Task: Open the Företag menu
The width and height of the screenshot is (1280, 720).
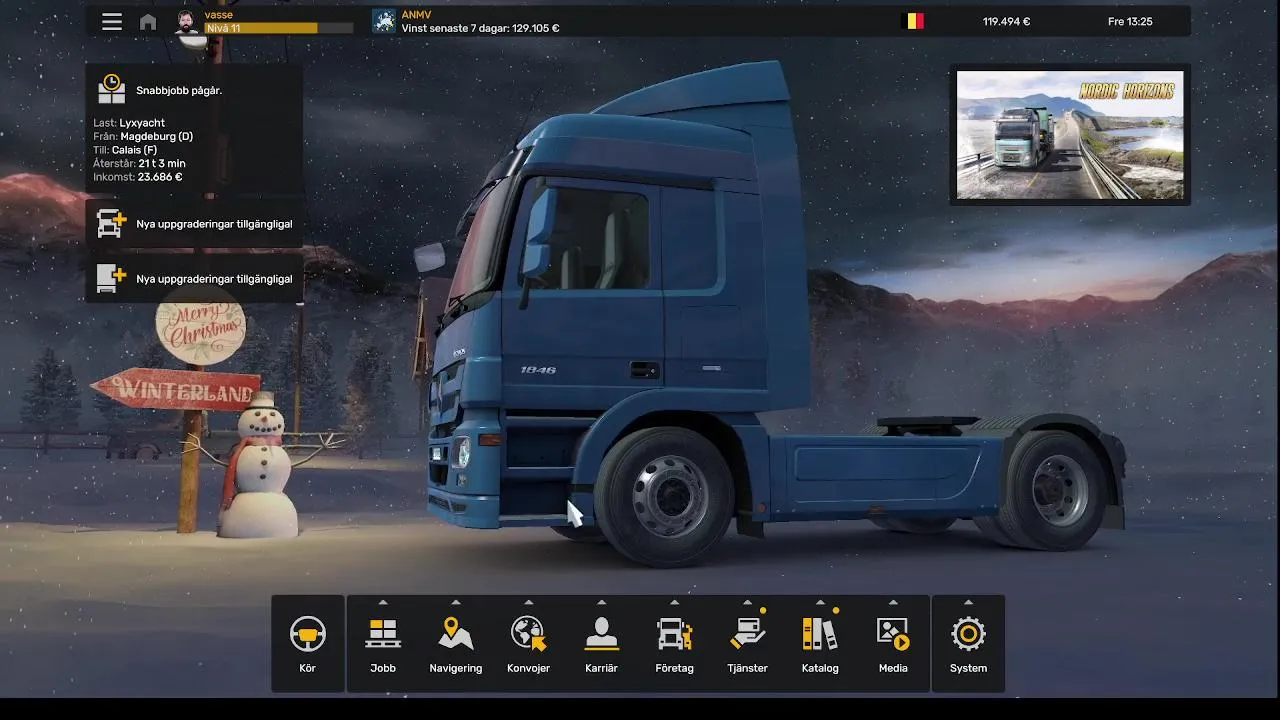Action: [x=674, y=644]
